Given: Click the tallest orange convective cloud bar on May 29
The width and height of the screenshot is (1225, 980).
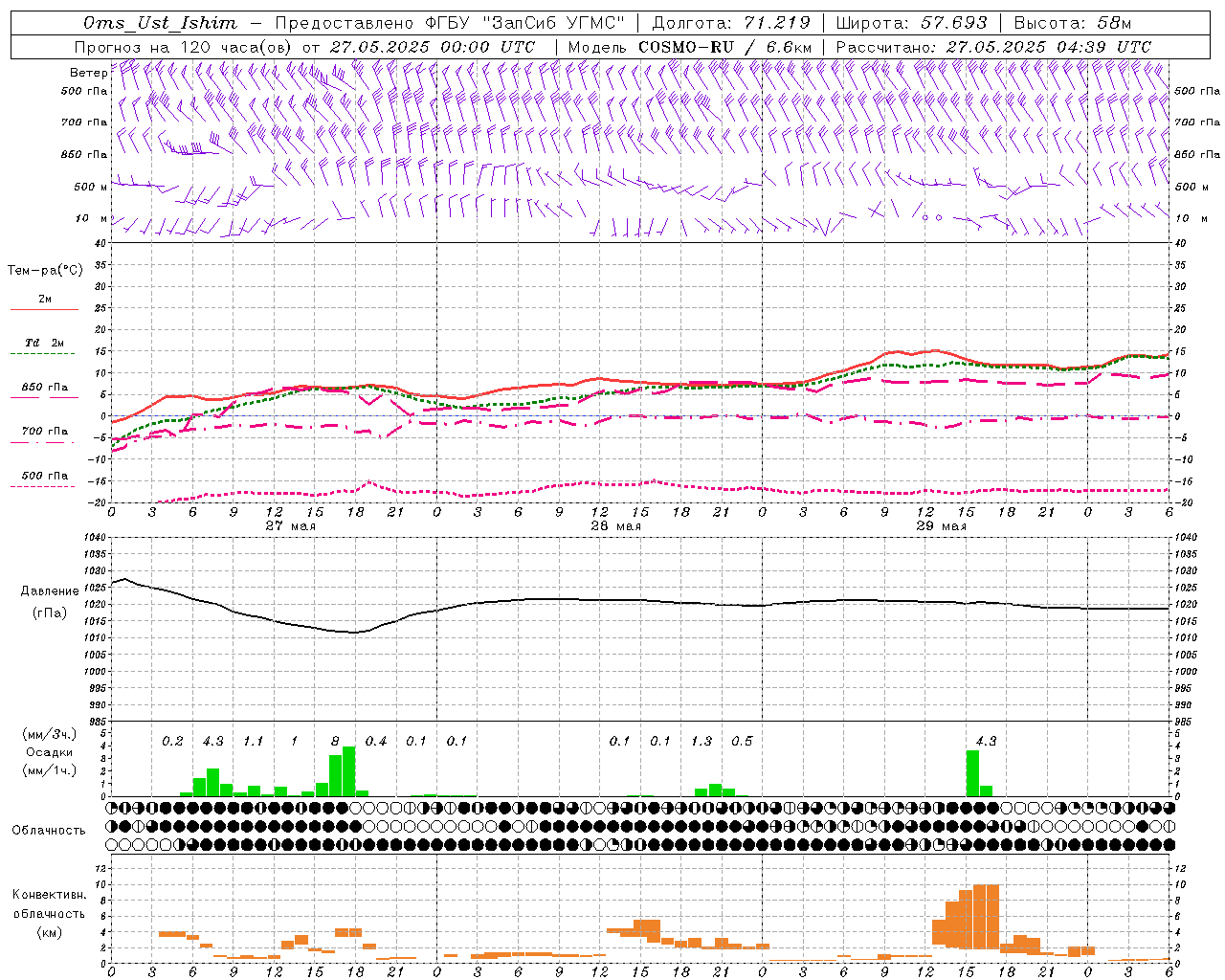Looking at the screenshot, I should coord(986,916).
